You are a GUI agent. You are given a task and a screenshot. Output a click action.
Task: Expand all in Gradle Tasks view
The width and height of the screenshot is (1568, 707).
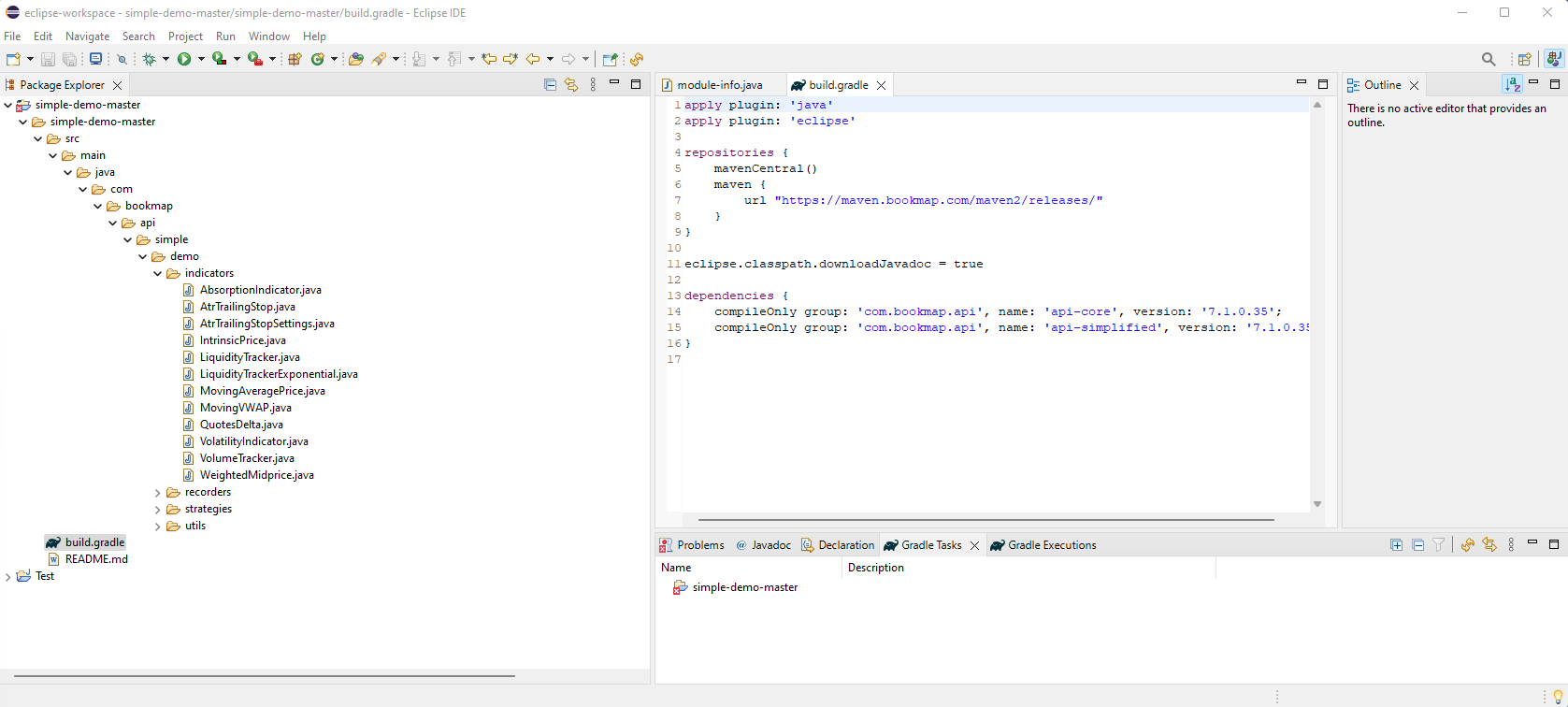pos(1396,545)
